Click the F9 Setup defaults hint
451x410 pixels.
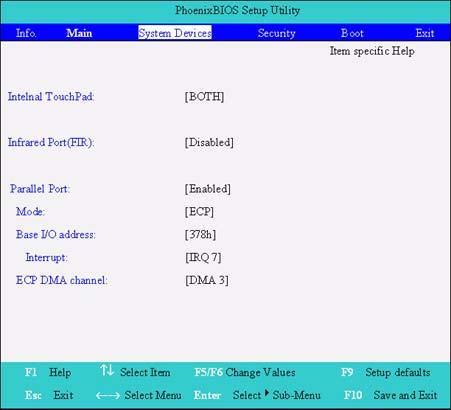click(386, 372)
